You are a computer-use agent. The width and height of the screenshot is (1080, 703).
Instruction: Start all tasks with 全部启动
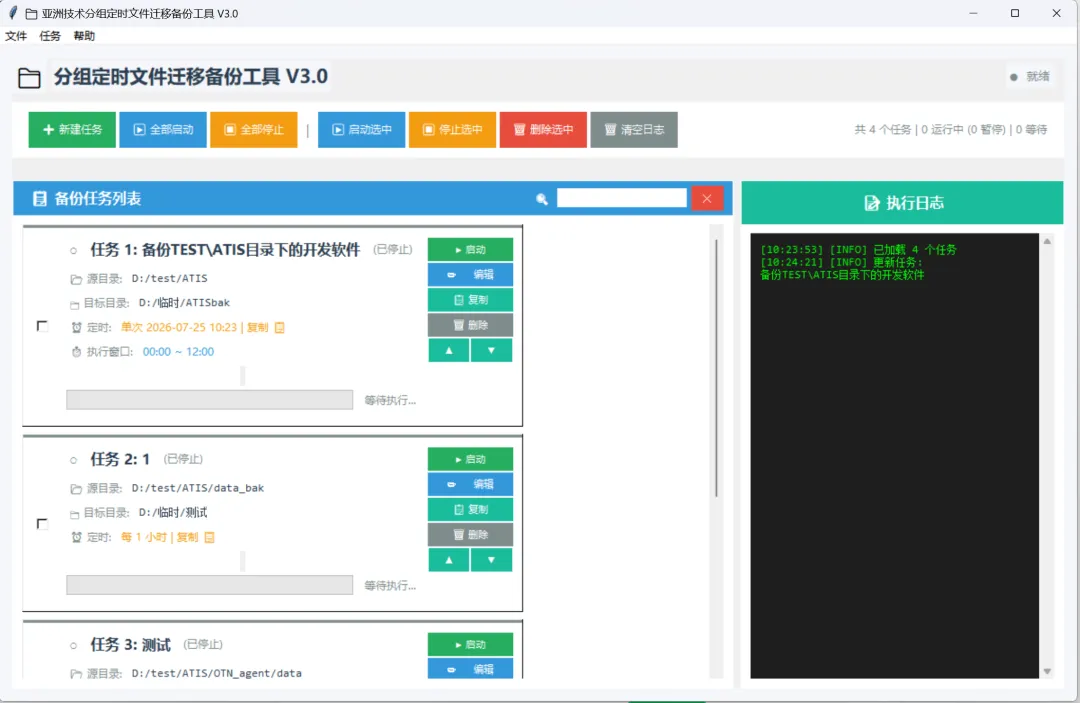tap(163, 129)
